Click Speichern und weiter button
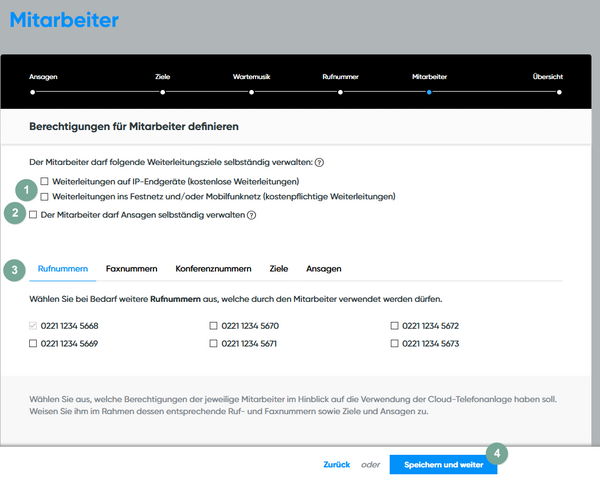 point(443,465)
